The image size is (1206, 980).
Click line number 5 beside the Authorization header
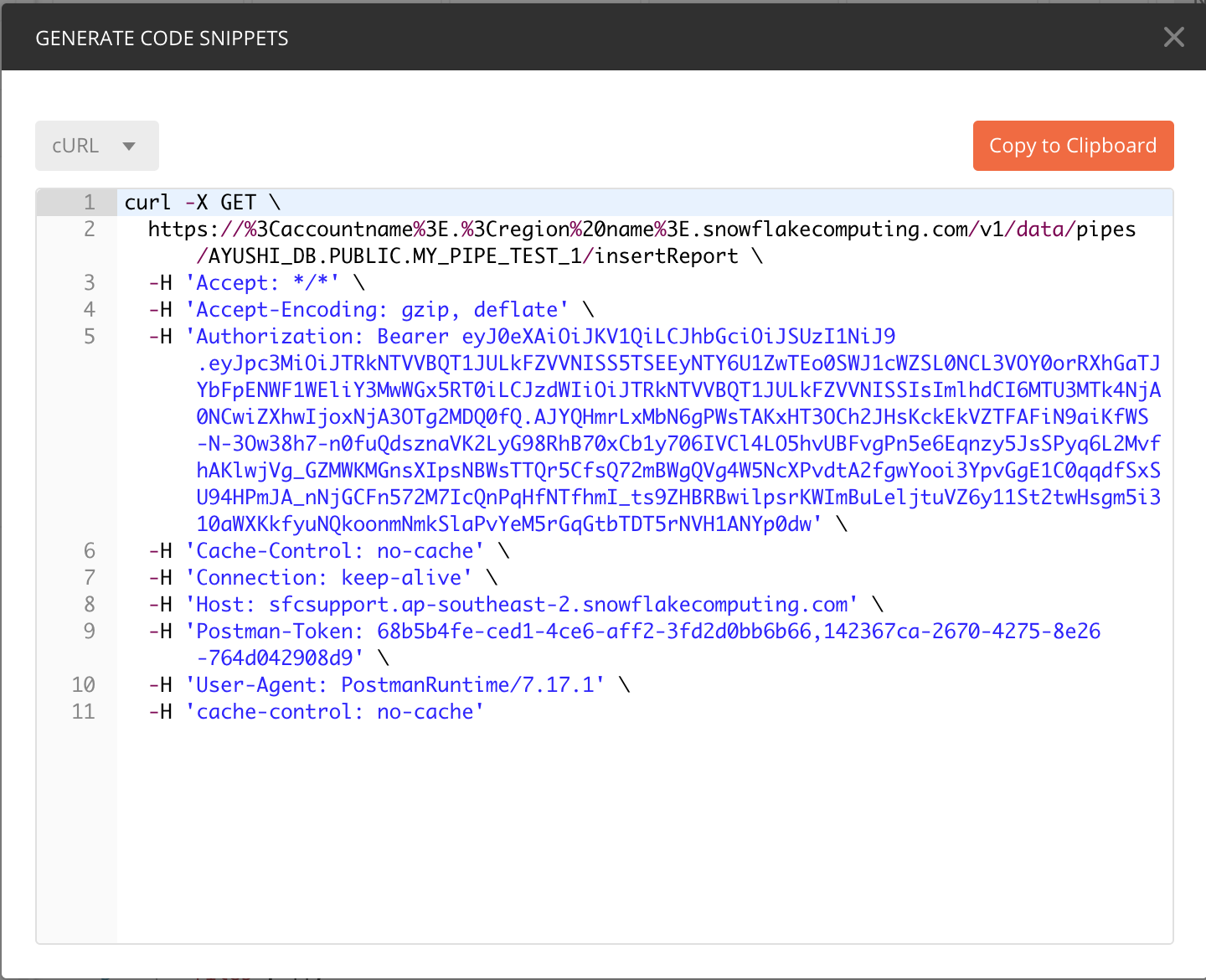[x=88, y=336]
